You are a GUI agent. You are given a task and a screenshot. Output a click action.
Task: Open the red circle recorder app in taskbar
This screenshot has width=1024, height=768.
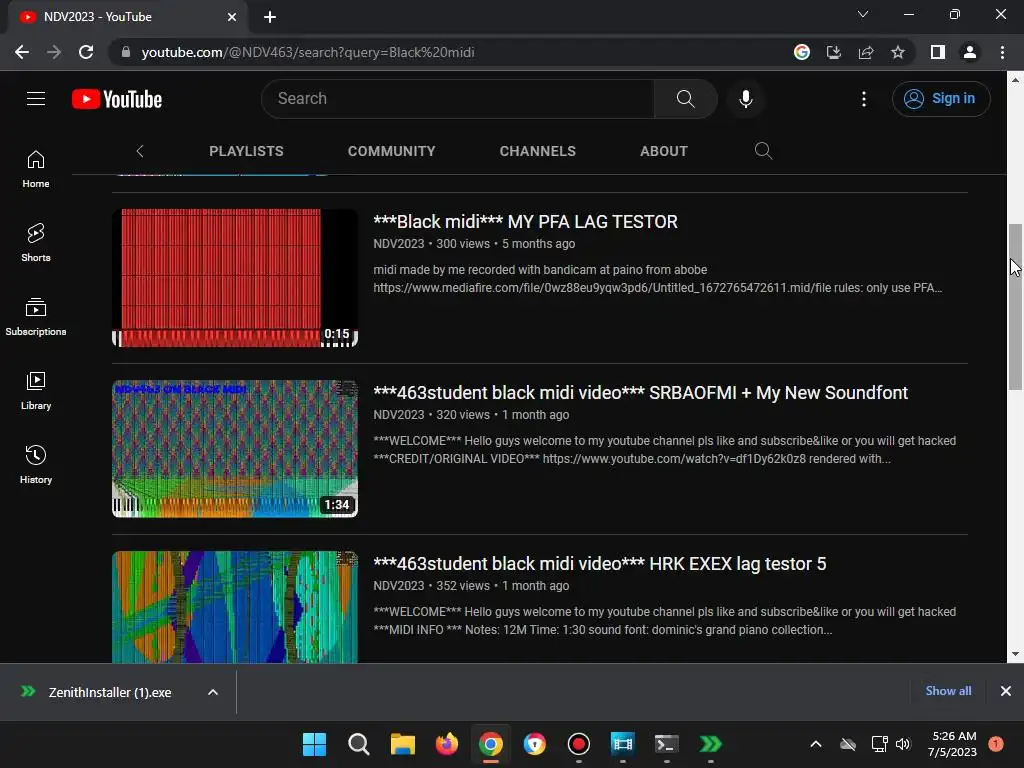pos(579,744)
